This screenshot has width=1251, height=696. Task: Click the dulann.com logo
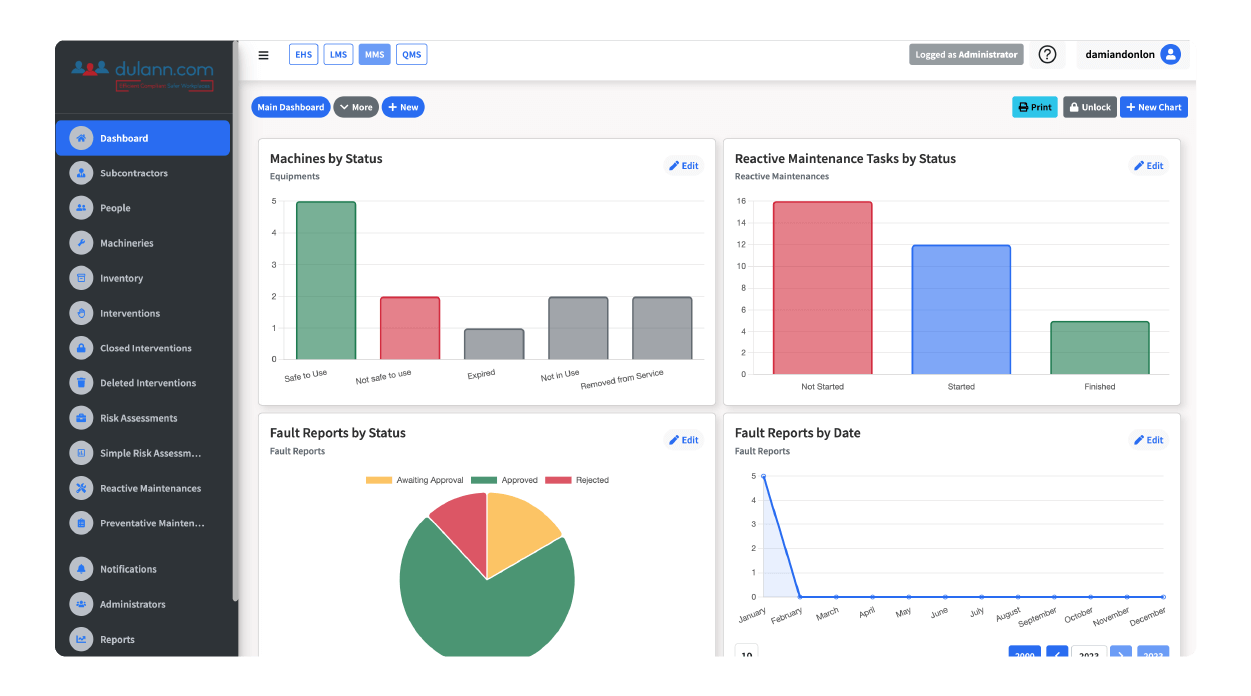coord(142,75)
